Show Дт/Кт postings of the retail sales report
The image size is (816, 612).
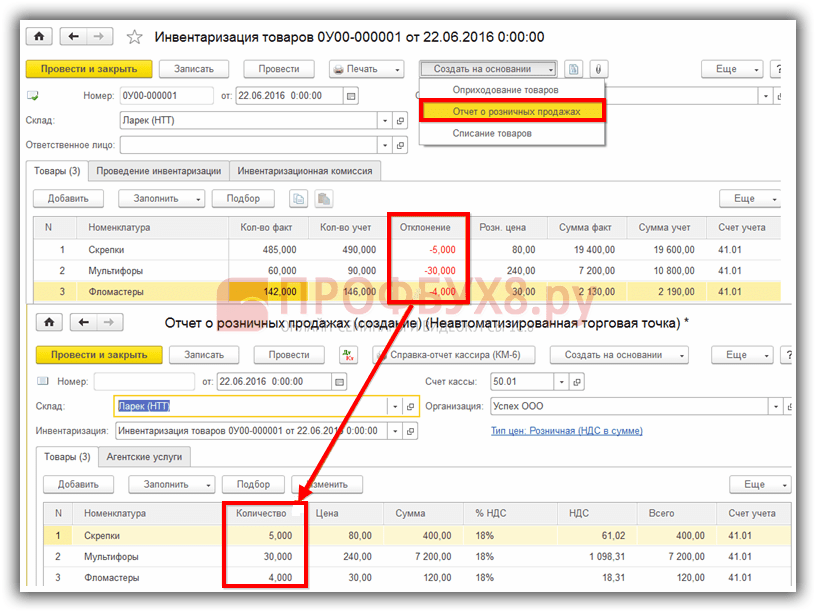tap(348, 355)
